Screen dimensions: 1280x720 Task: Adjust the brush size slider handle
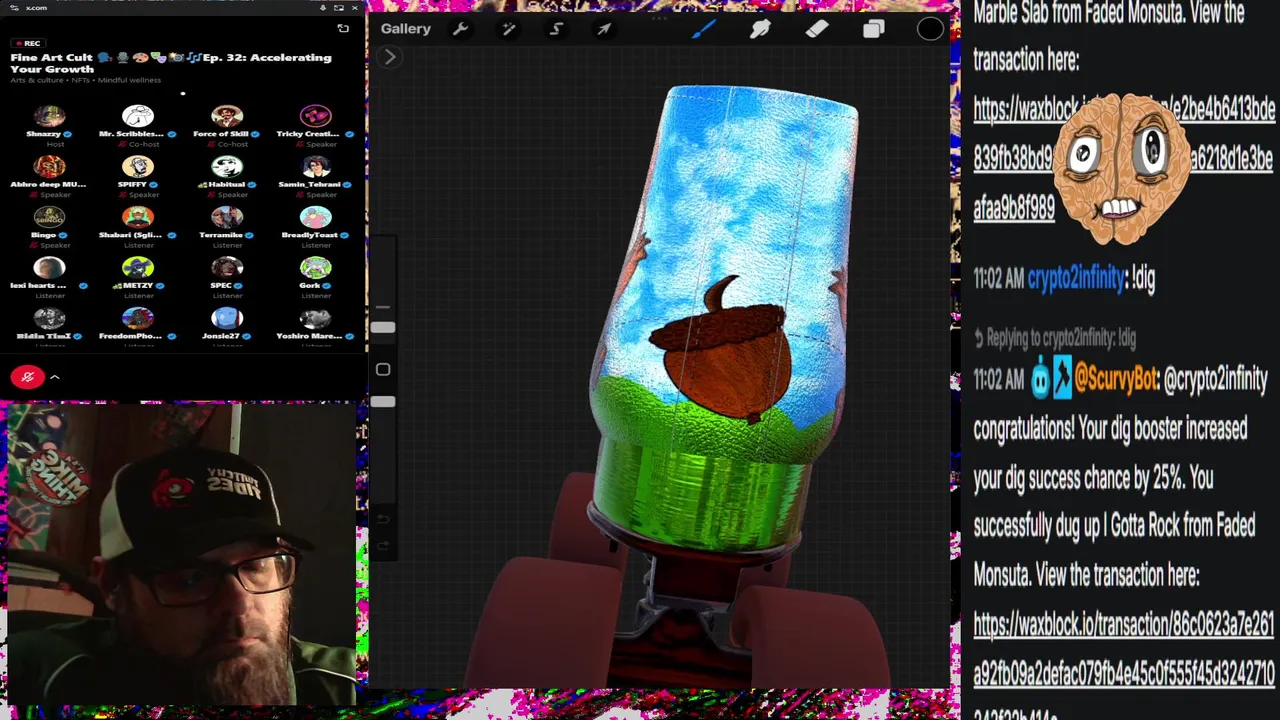(x=383, y=327)
